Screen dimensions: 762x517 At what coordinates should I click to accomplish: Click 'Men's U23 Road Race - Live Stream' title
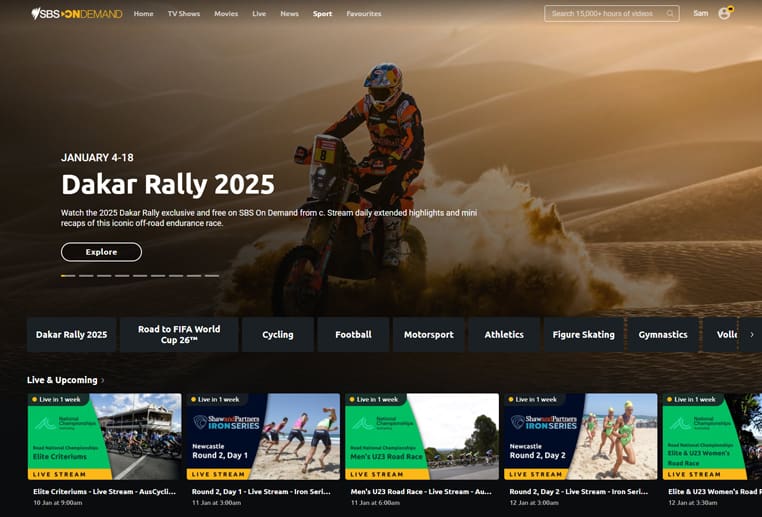pyautogui.click(x=421, y=492)
